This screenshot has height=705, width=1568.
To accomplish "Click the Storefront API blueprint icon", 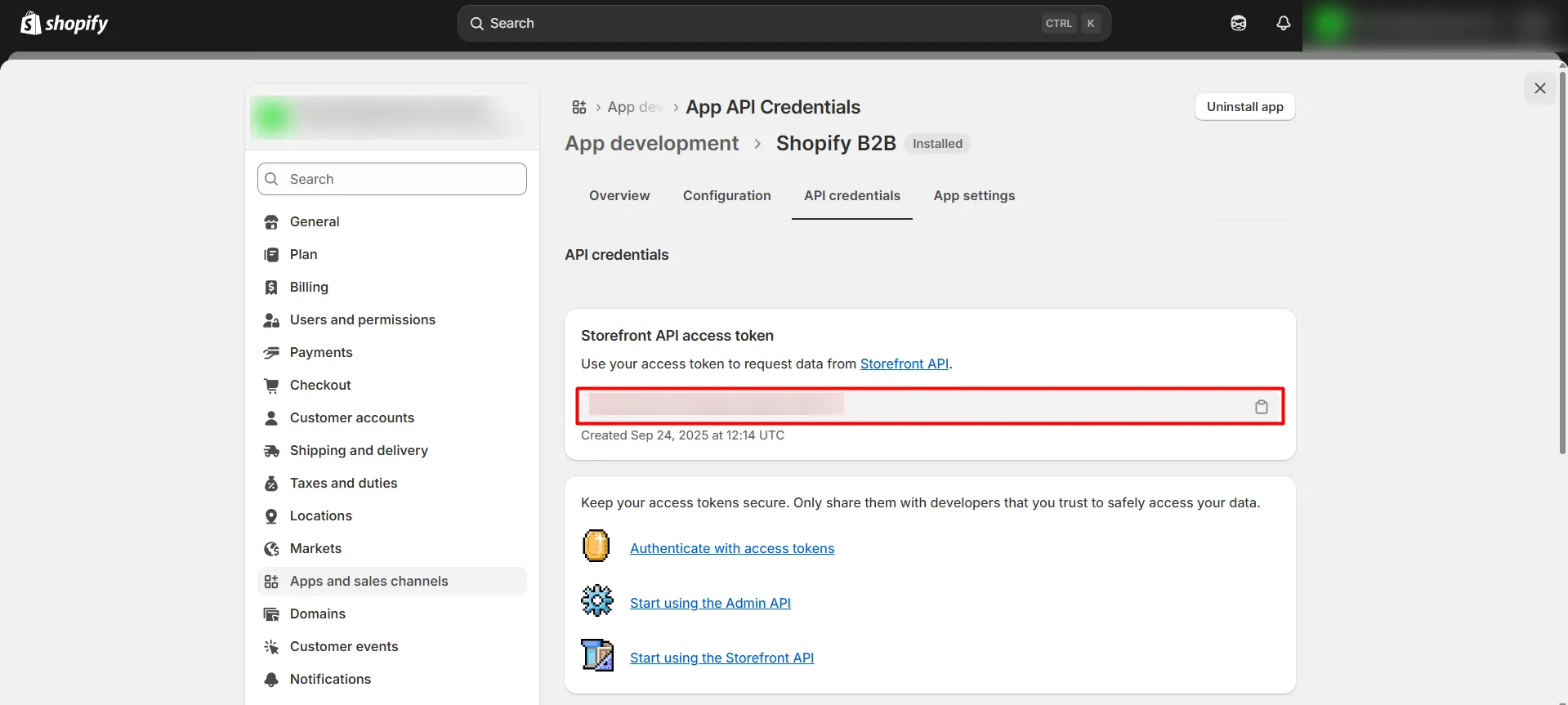I will (x=597, y=655).
